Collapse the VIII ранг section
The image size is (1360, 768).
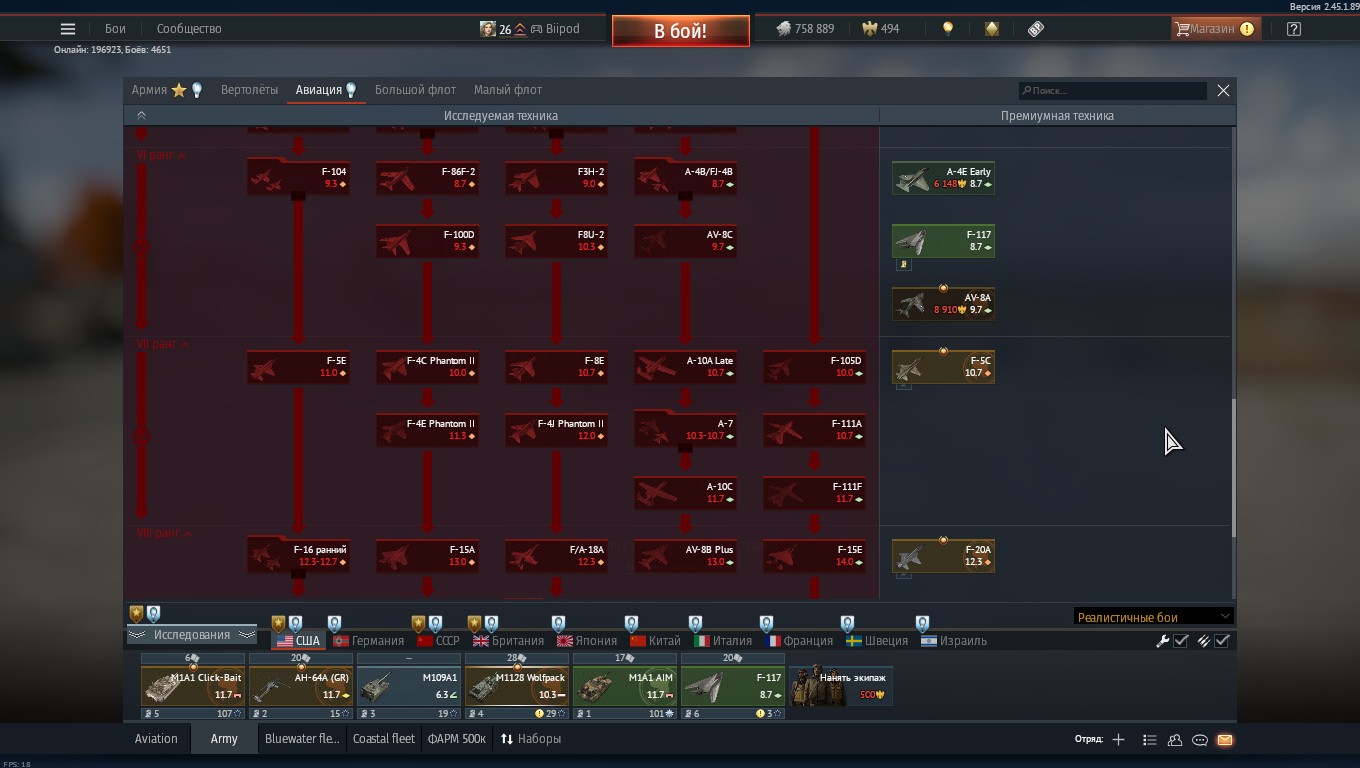[163, 533]
